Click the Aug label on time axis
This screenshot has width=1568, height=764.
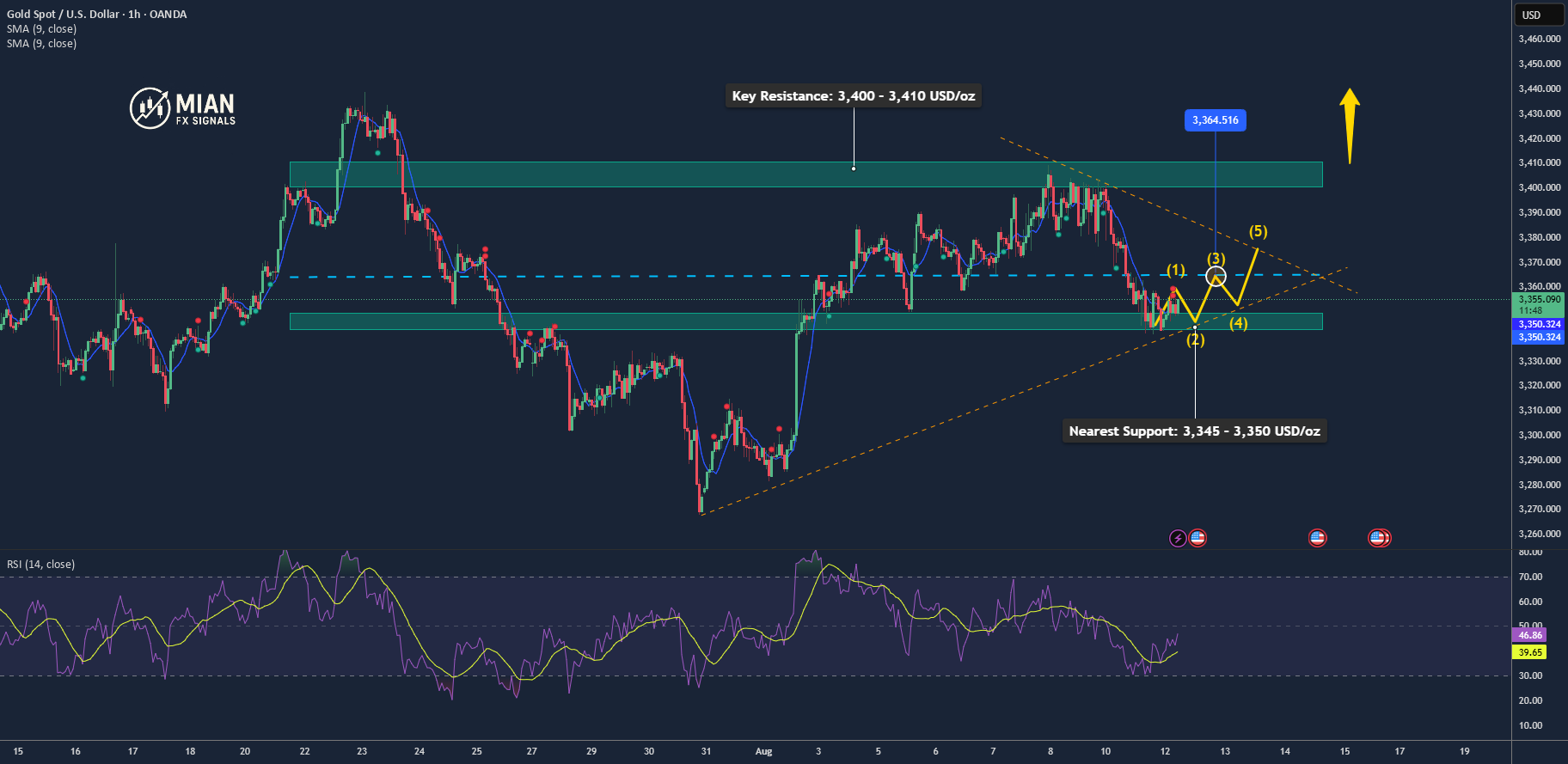tap(763, 751)
